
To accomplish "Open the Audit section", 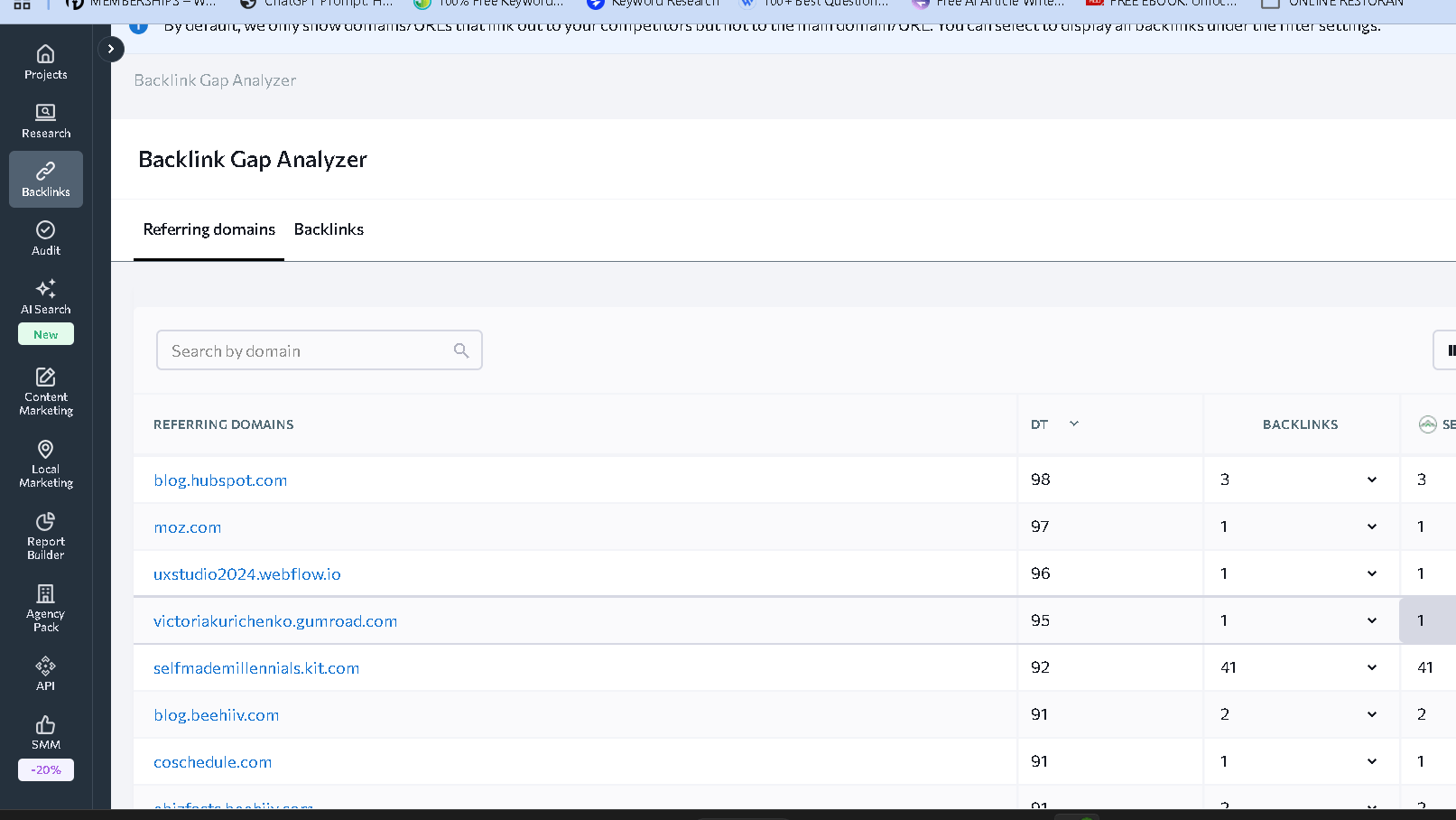I will (45, 238).
